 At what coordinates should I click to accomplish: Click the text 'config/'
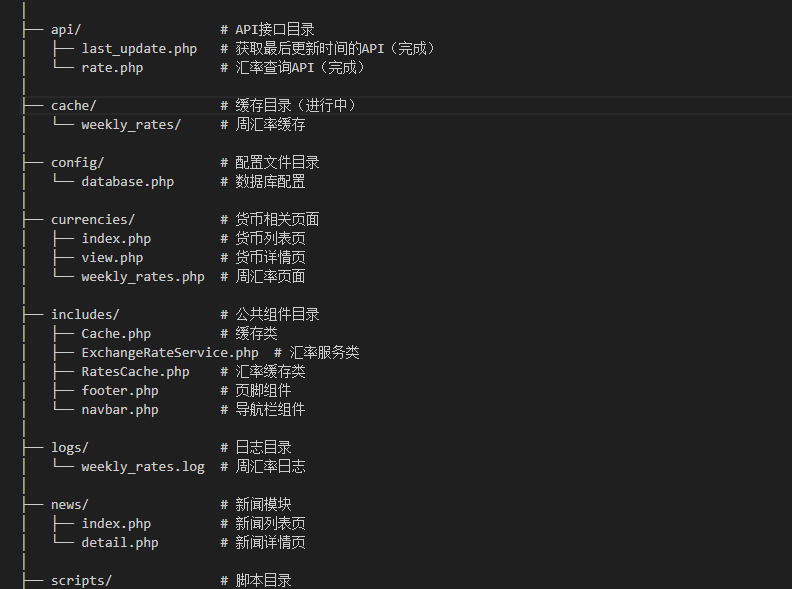(x=77, y=163)
